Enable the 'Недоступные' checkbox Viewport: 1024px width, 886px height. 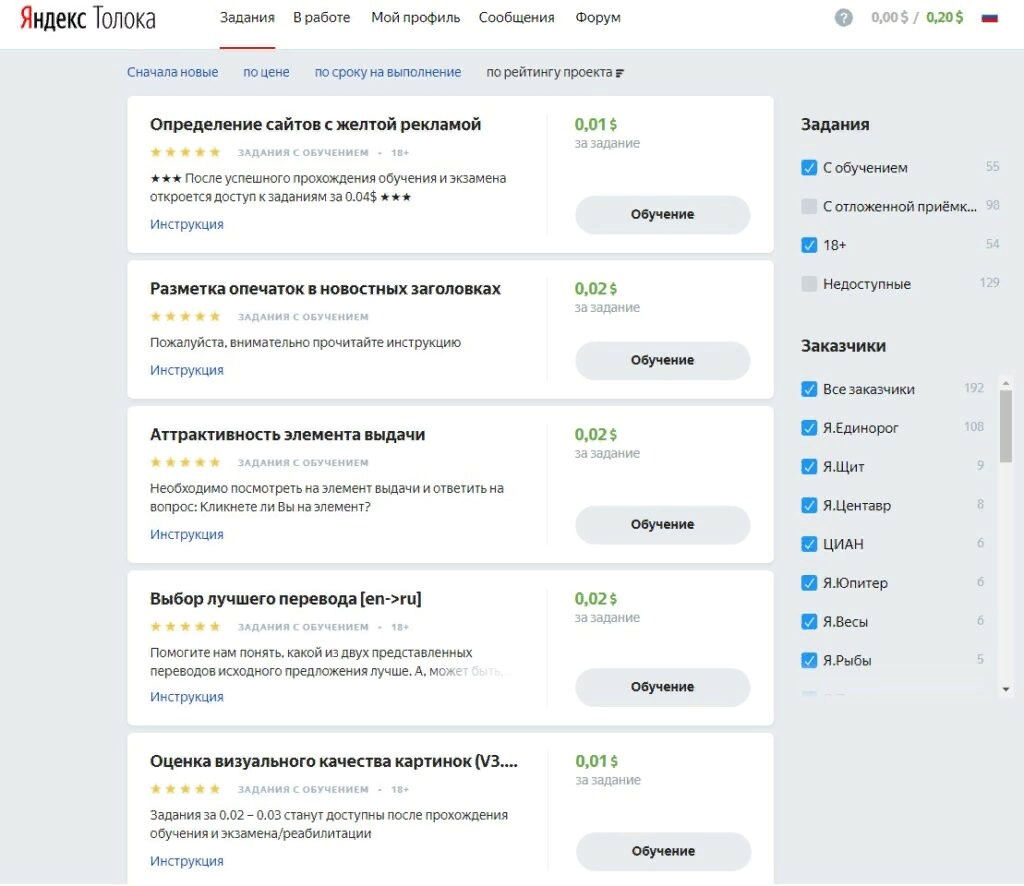click(810, 284)
